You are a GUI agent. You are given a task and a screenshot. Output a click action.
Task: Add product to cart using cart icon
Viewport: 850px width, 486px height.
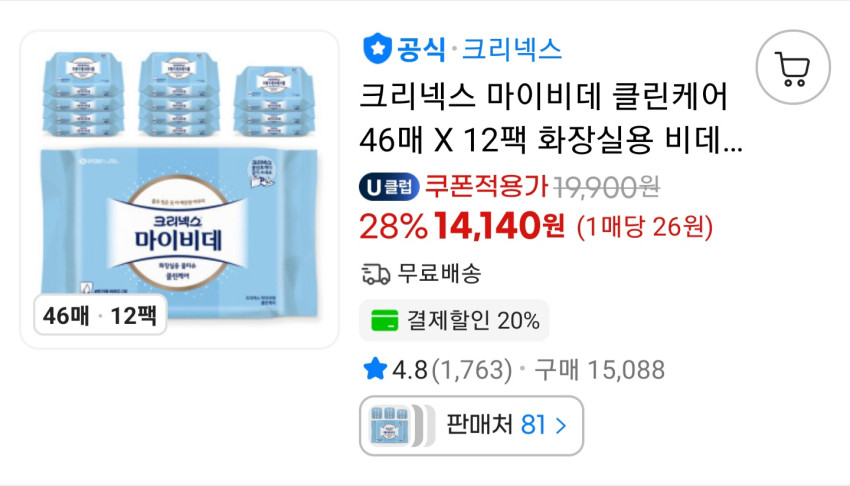[x=793, y=67]
